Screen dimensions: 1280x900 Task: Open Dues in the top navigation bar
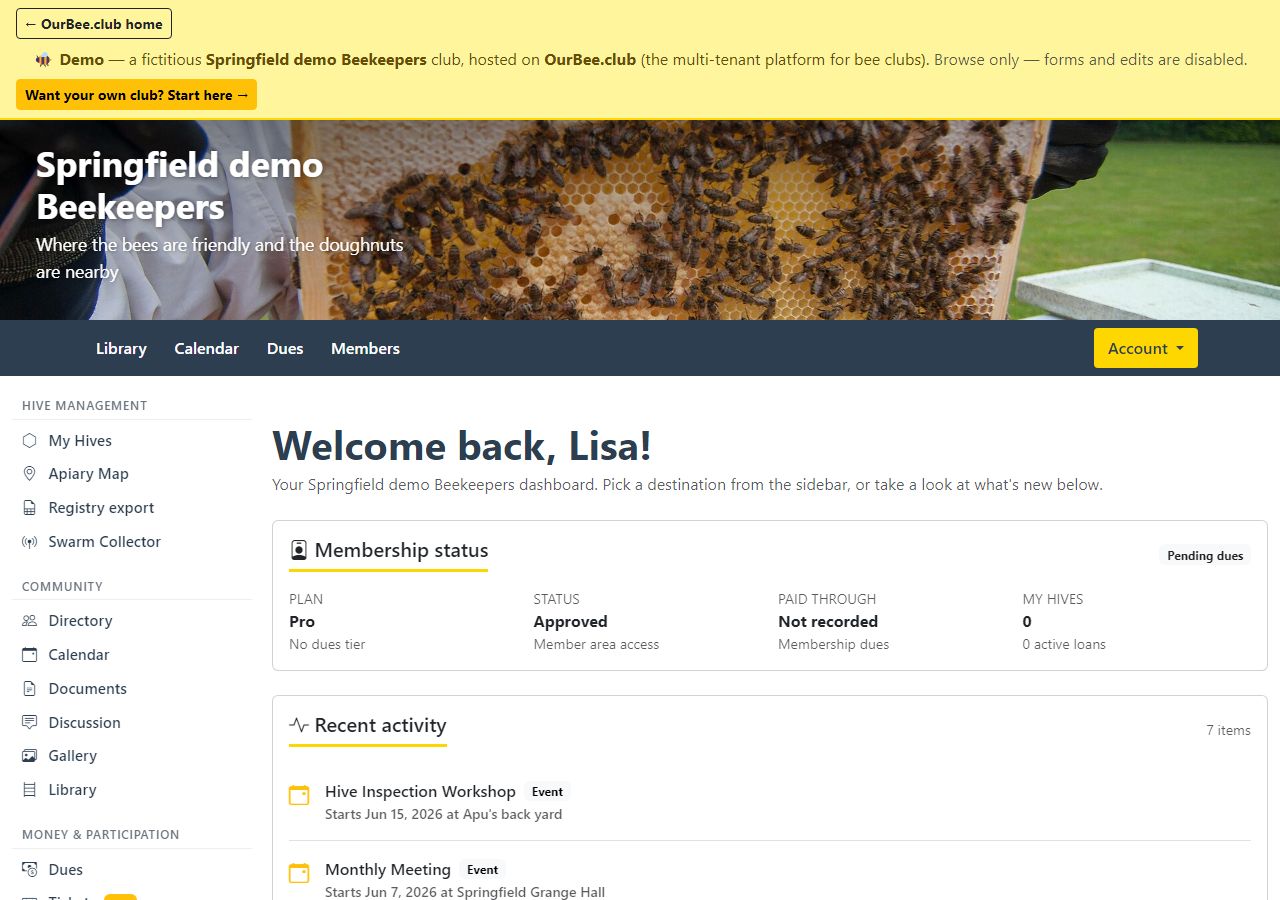point(285,348)
